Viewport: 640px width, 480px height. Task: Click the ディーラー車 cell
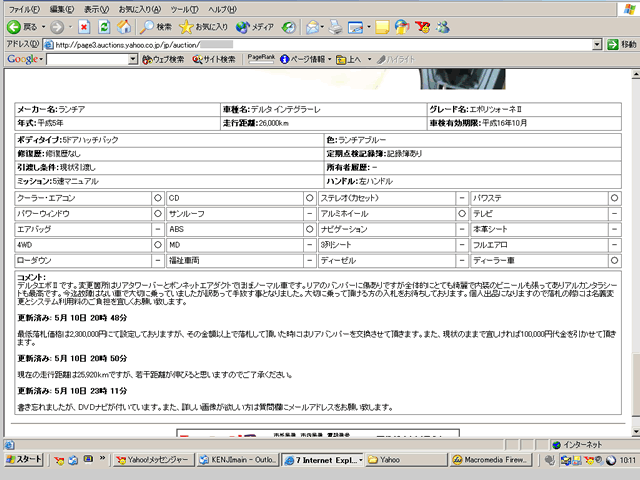coord(539,260)
